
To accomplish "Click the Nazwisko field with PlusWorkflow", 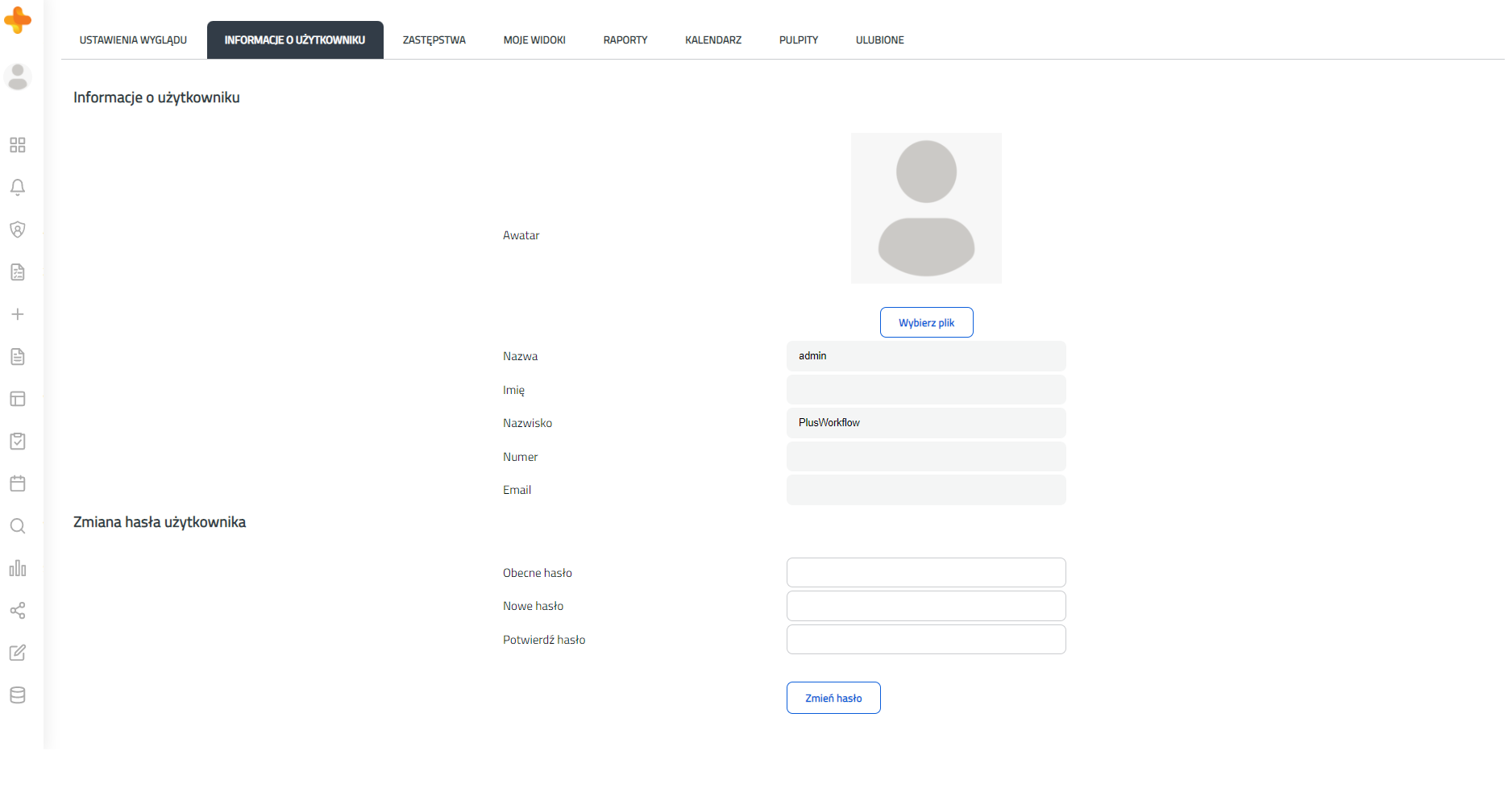I will 926,423.
